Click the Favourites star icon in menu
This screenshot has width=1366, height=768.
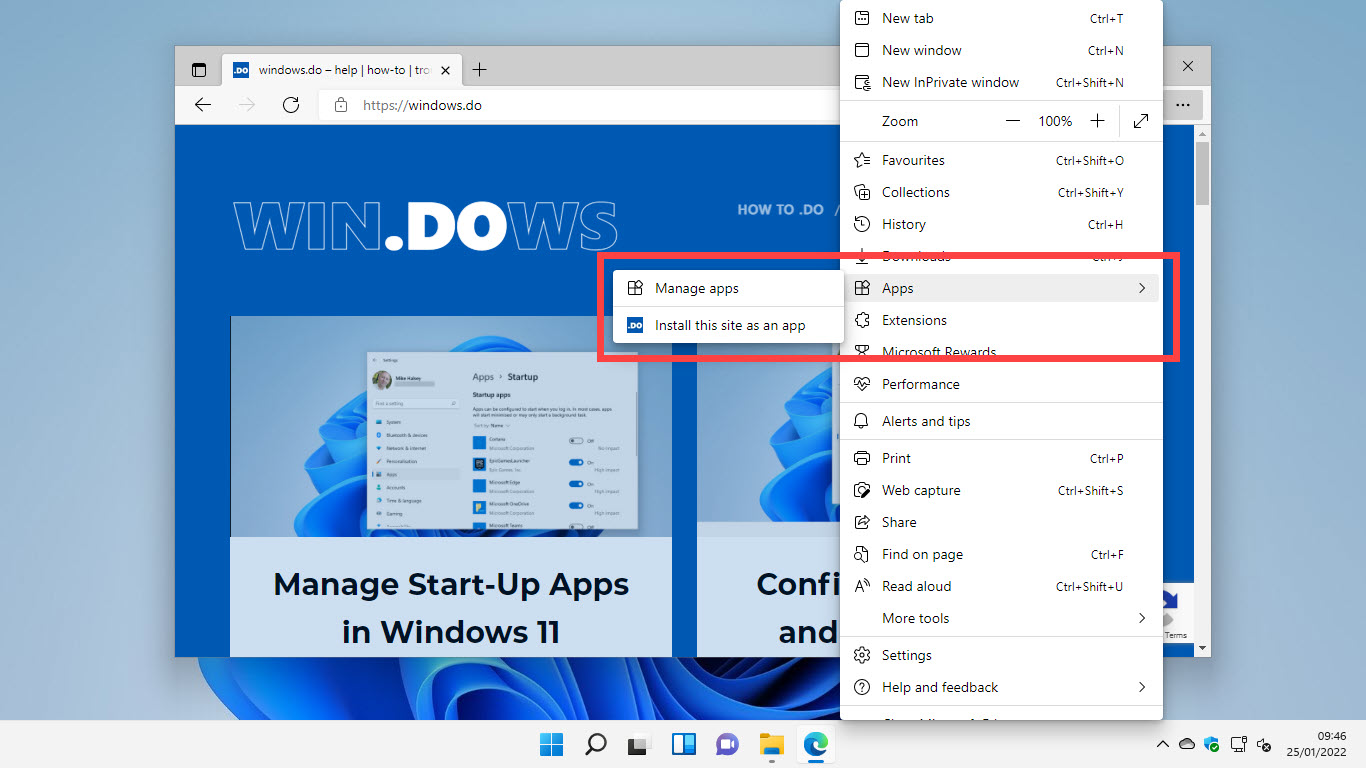tap(862, 160)
